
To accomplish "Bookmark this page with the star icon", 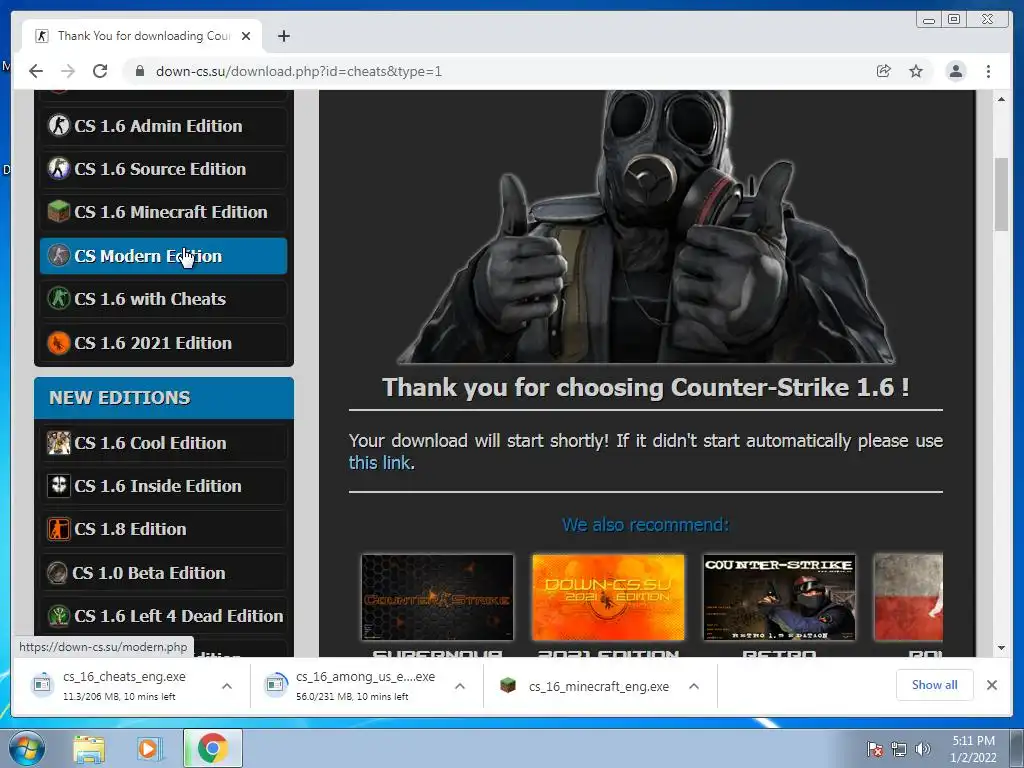I will point(916,71).
